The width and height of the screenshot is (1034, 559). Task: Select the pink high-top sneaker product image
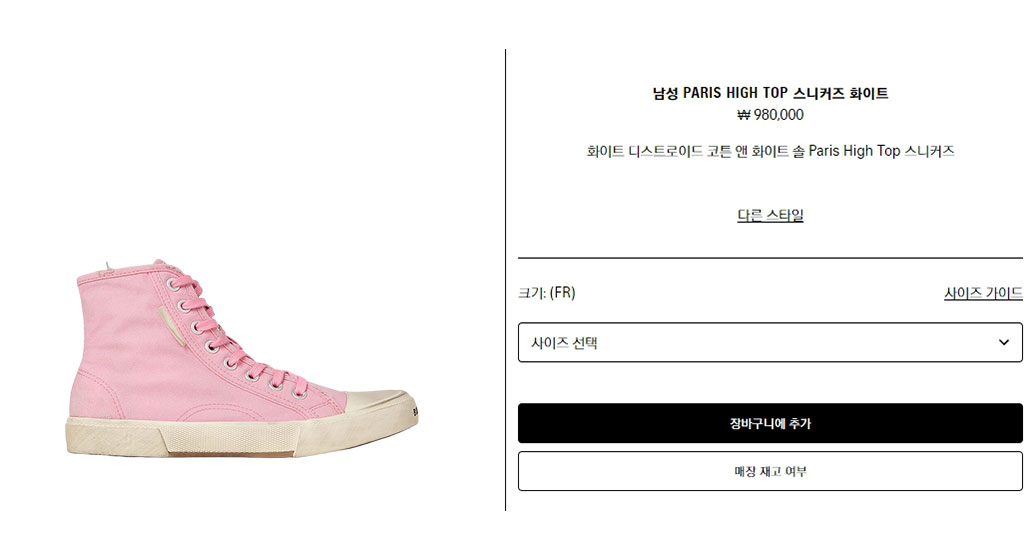tap(242, 357)
